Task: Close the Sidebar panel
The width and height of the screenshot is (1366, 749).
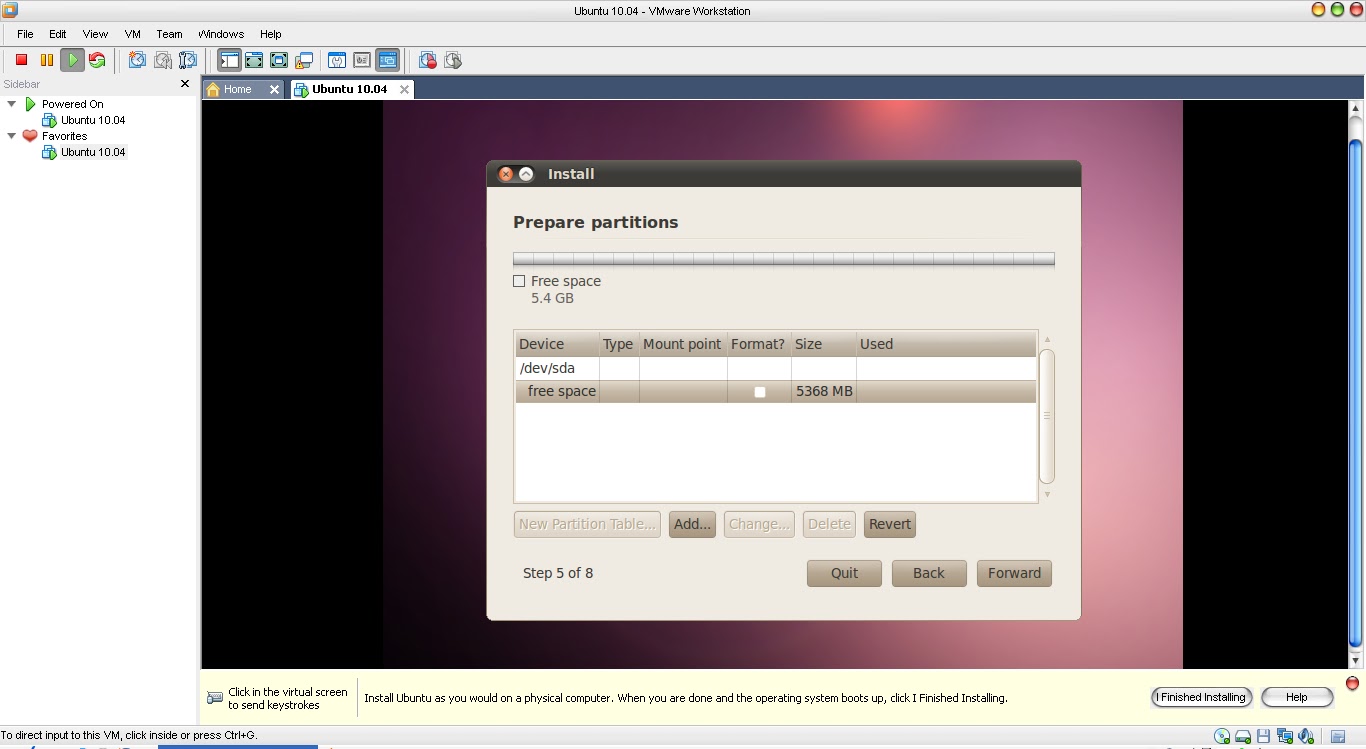Action: [x=184, y=84]
